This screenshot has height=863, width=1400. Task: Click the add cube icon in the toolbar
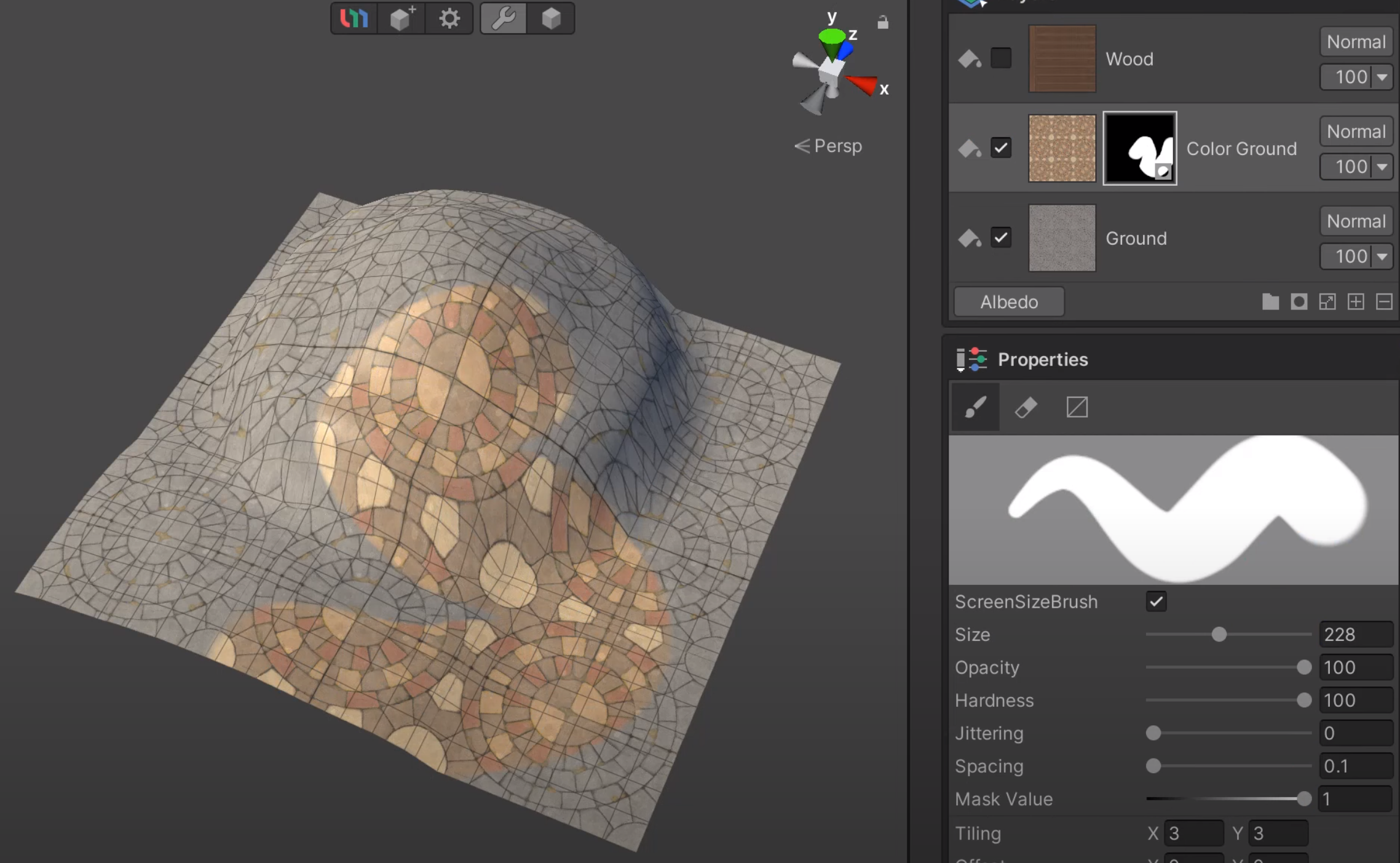click(x=402, y=18)
